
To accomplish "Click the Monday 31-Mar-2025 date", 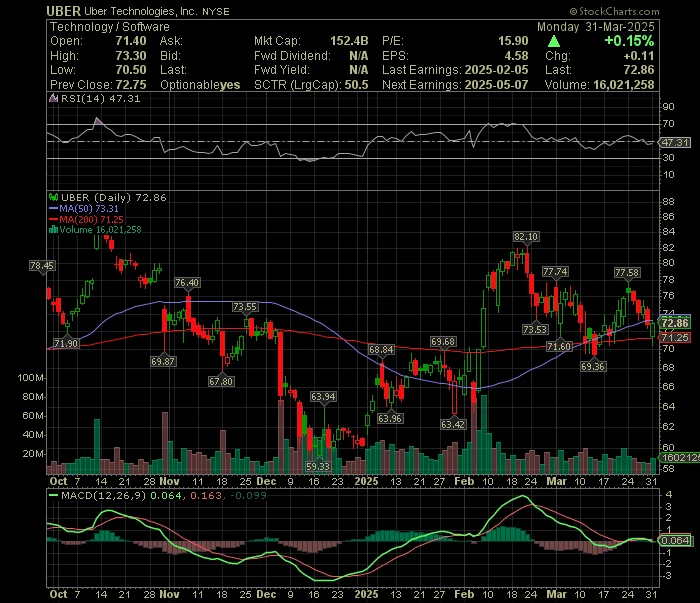I will [596, 27].
